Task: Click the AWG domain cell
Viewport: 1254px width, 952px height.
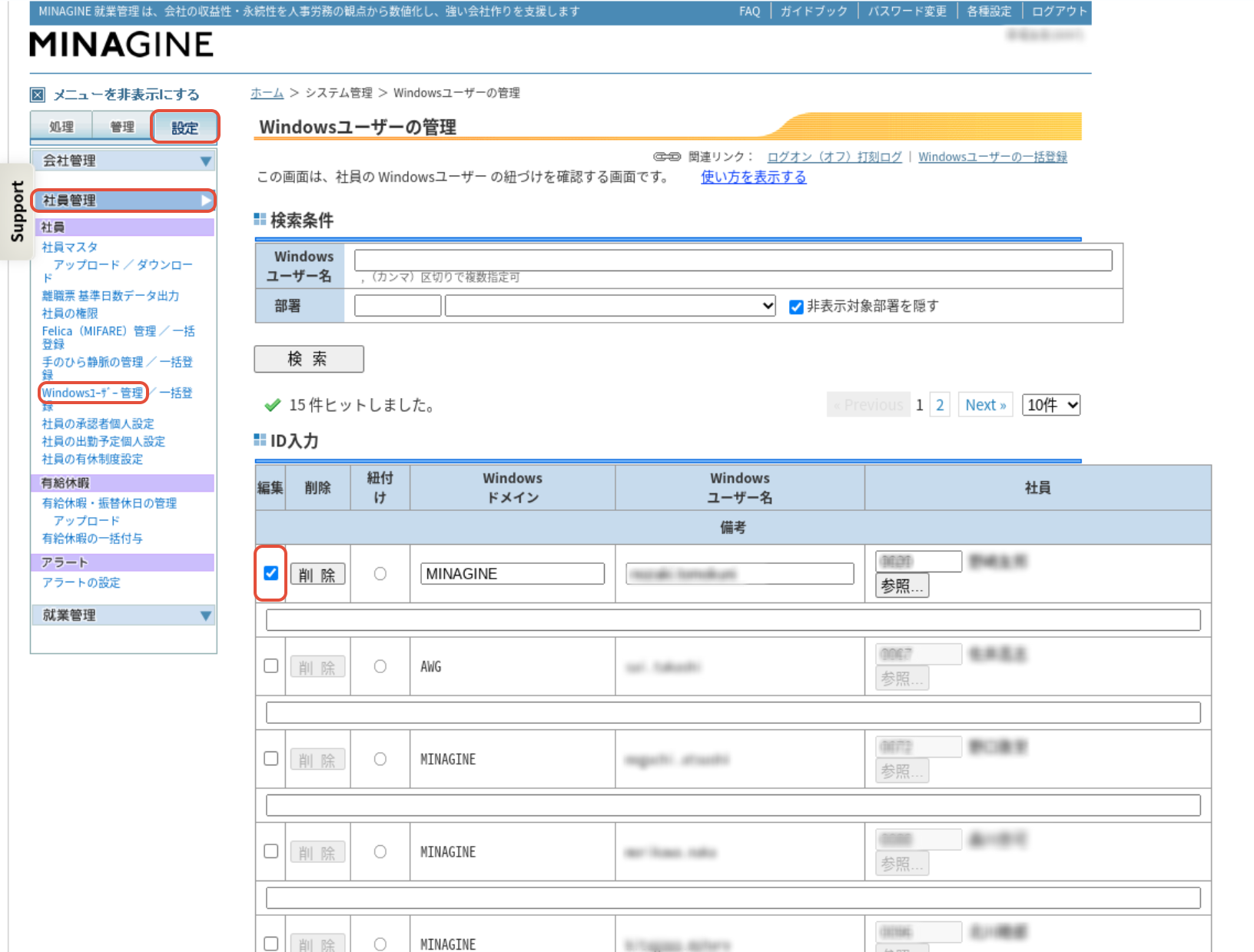Action: click(x=513, y=667)
